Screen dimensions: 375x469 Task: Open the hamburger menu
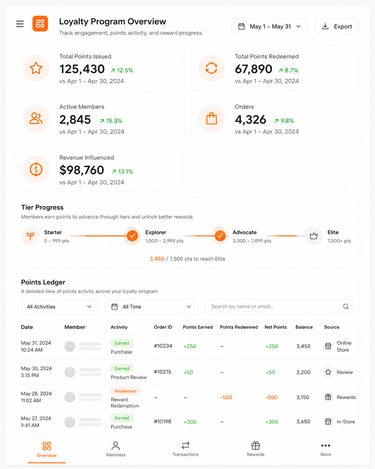pos(20,24)
